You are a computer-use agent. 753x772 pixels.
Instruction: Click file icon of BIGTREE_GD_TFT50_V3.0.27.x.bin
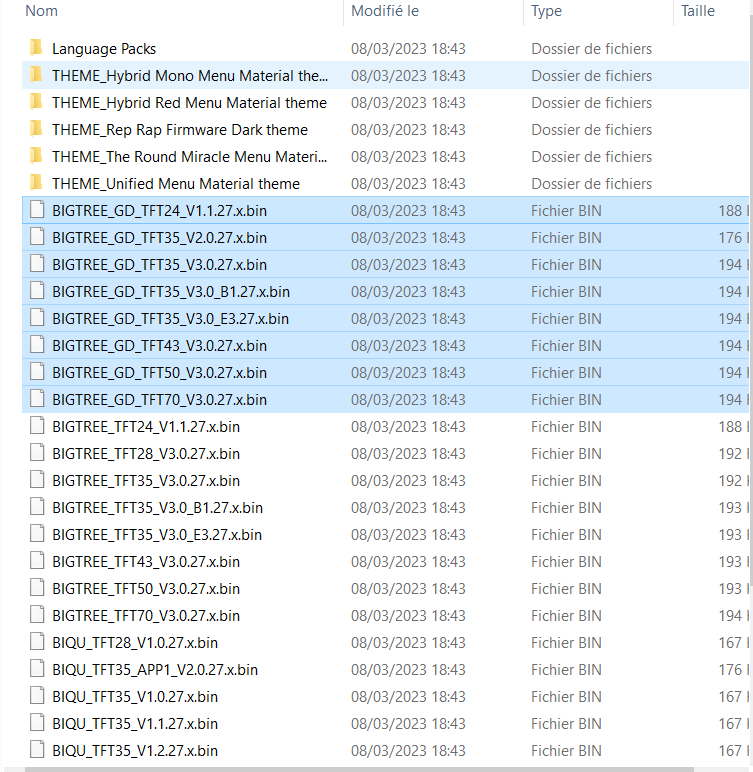37,372
